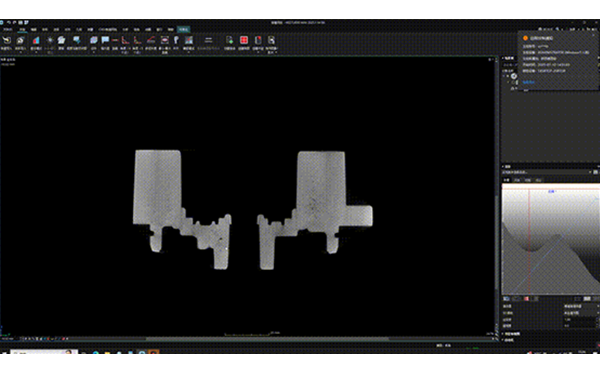Select the first tab above the histogram
Image resolution: width=600 pixels, height=371 pixels.
point(506,180)
